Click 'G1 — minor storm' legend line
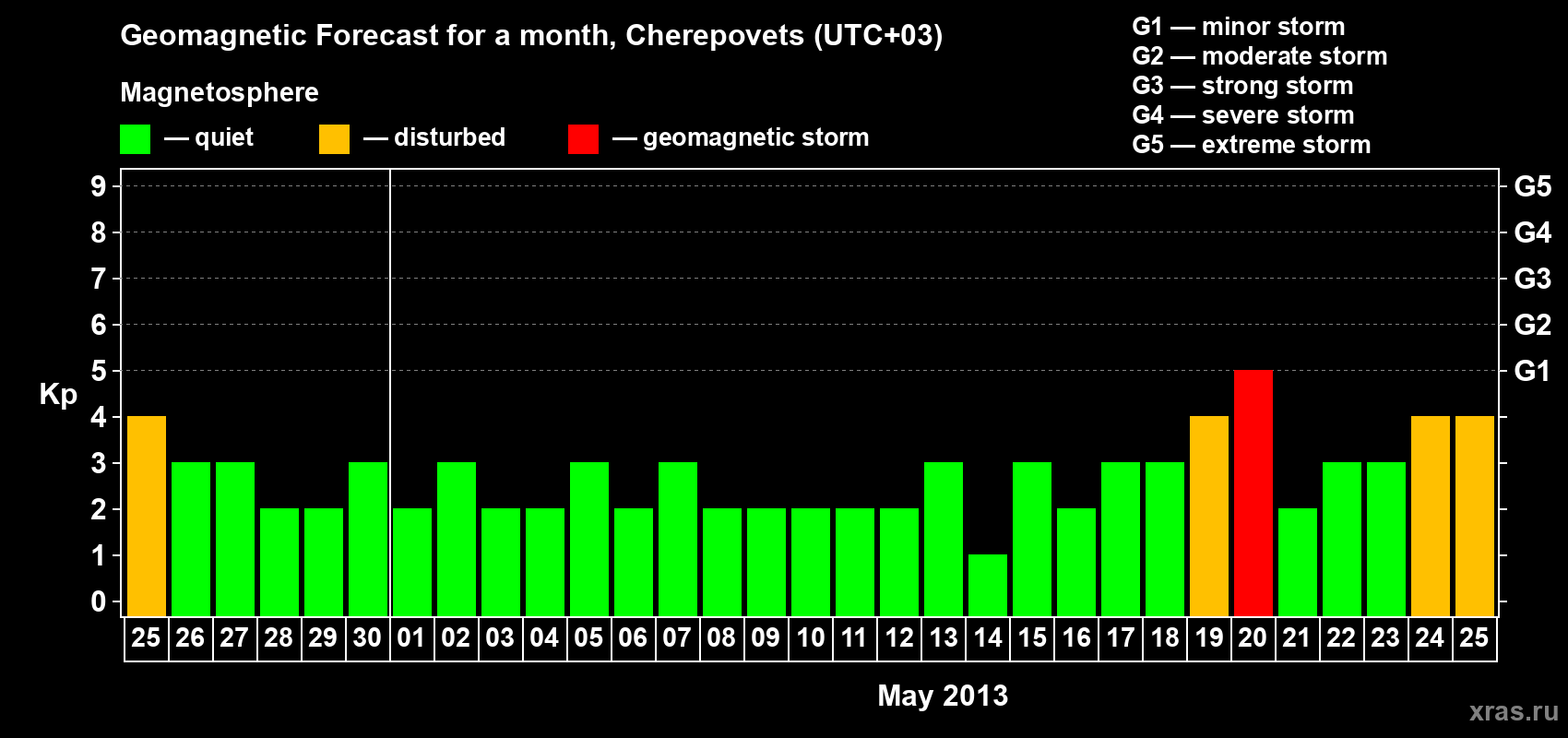The width and height of the screenshot is (1568, 738). [x=1238, y=27]
